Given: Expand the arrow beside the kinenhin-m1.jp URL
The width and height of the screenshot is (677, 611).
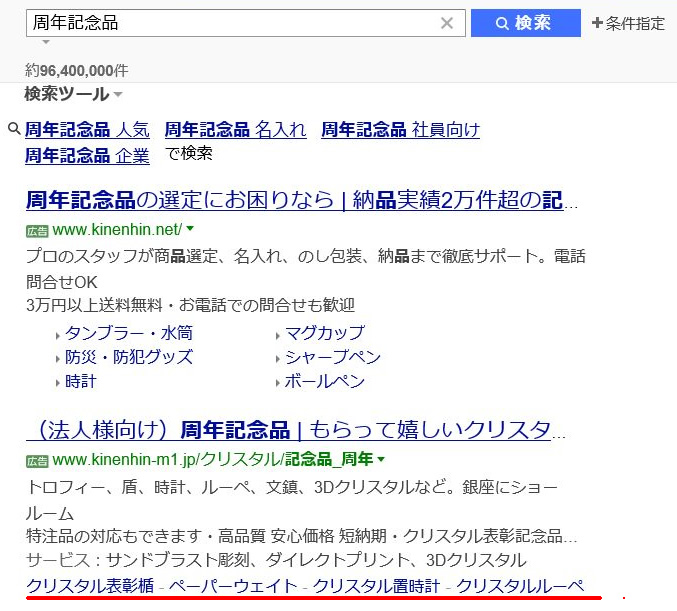Looking at the screenshot, I should click(381, 460).
